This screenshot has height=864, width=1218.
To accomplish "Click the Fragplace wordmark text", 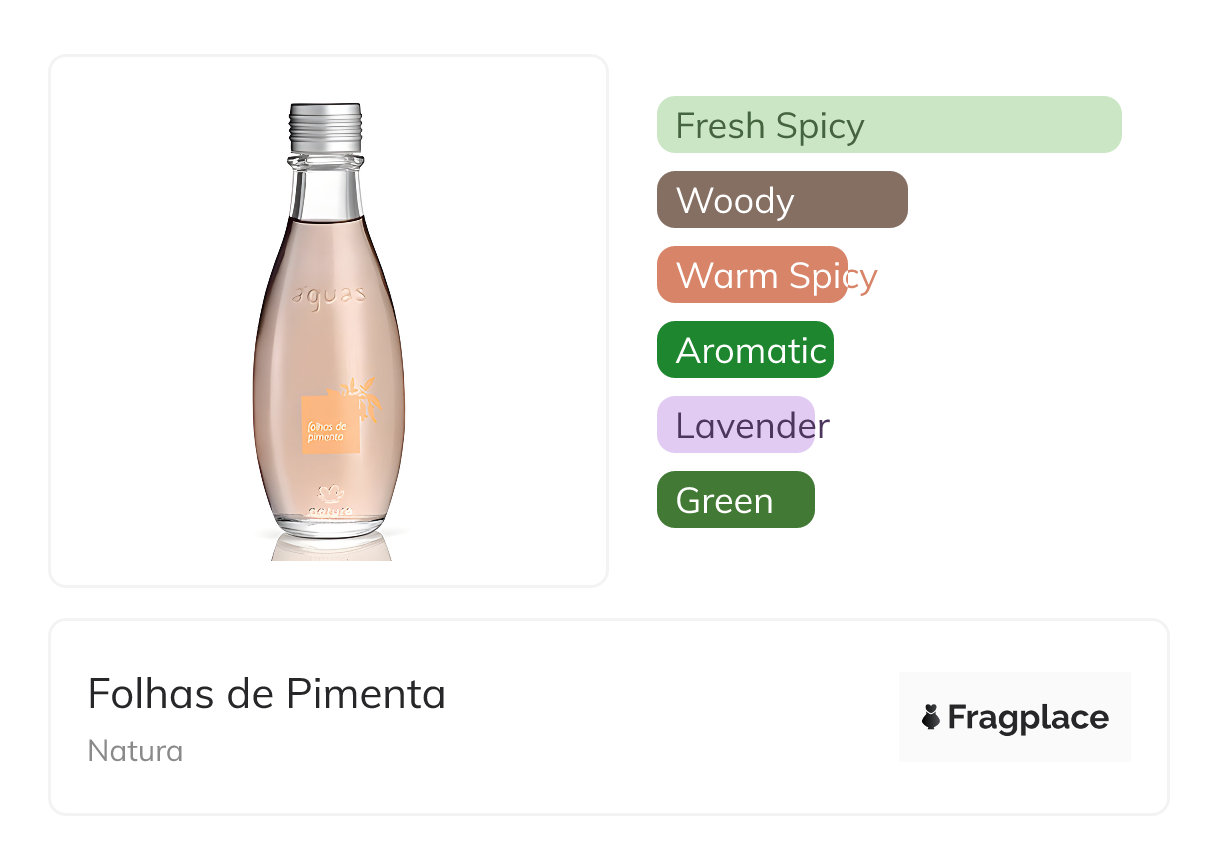I will tap(1028, 718).
